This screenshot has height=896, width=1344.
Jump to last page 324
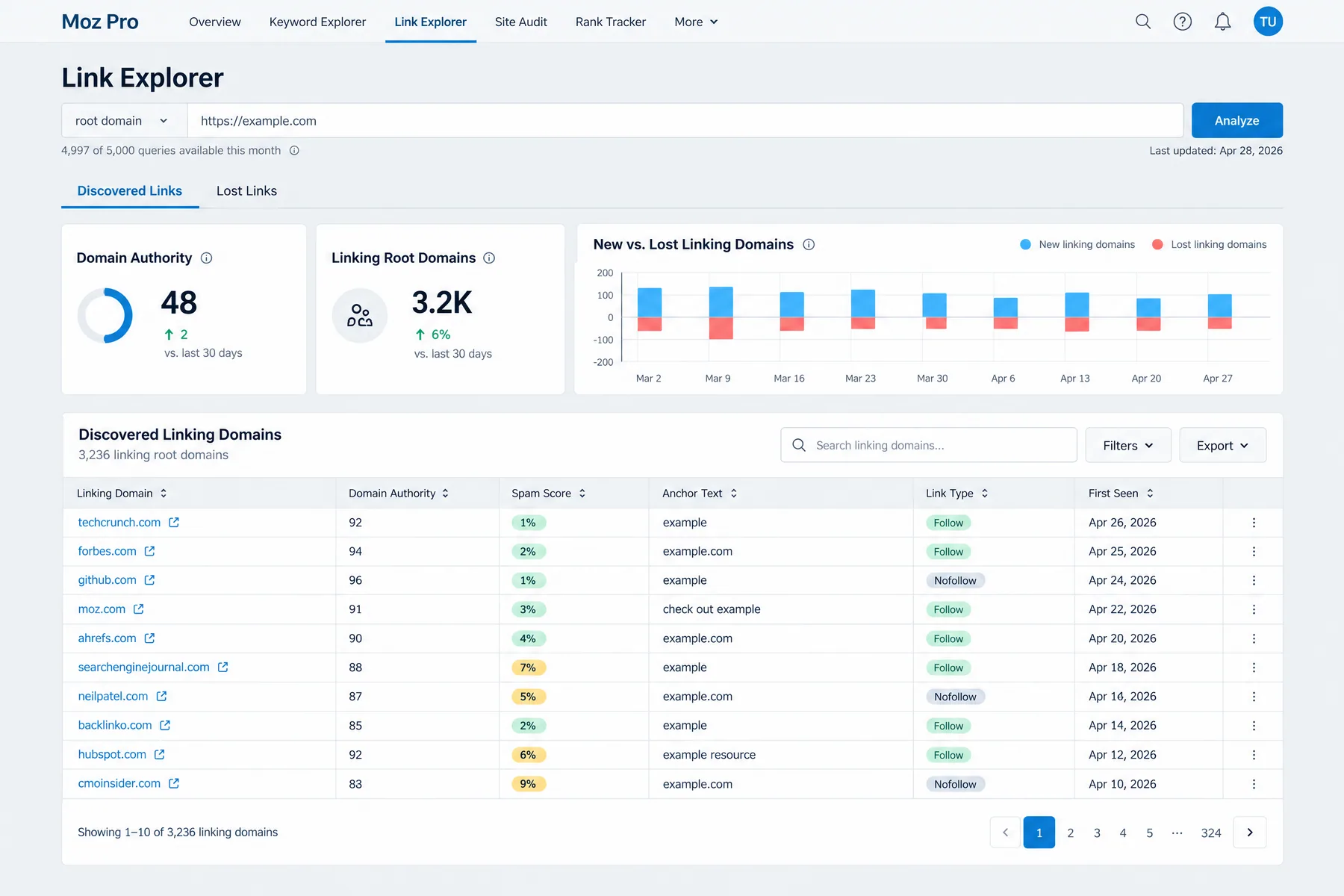[x=1210, y=833]
